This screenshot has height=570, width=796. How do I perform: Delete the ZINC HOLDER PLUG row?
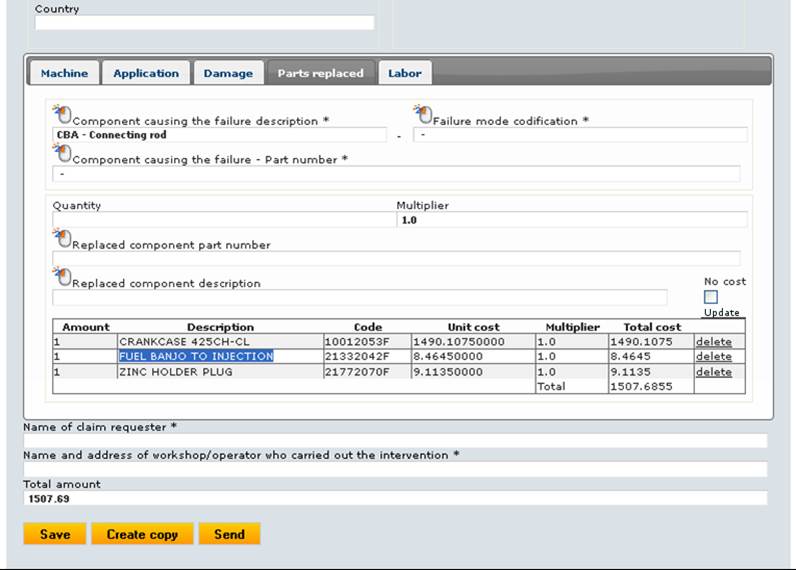pos(714,372)
